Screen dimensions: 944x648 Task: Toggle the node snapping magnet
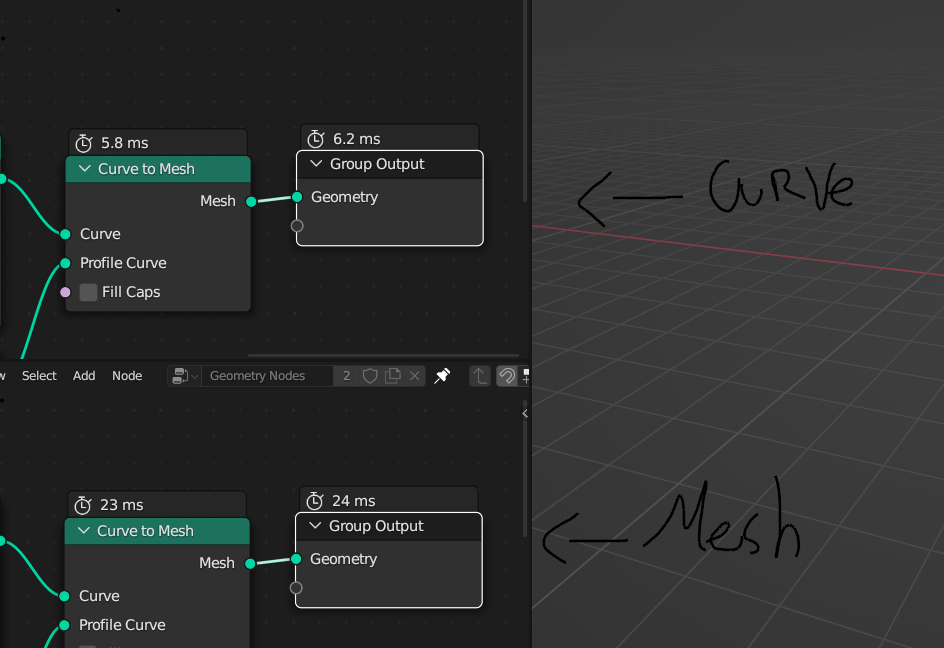click(x=507, y=376)
